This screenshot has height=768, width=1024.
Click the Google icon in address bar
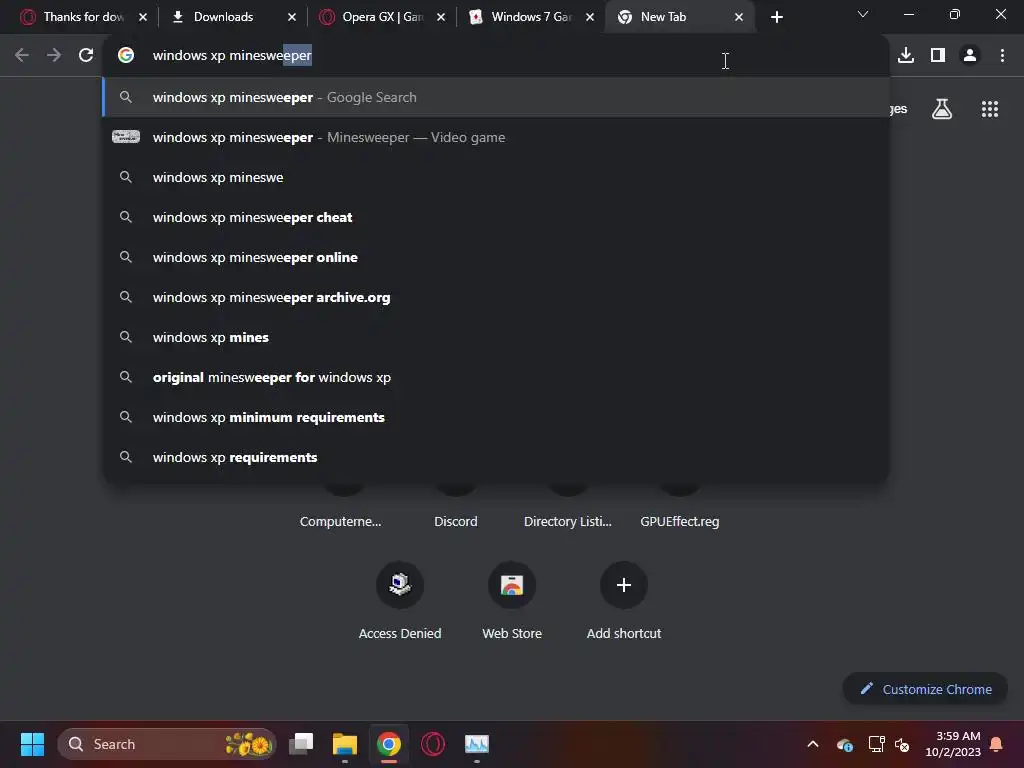[x=126, y=56]
